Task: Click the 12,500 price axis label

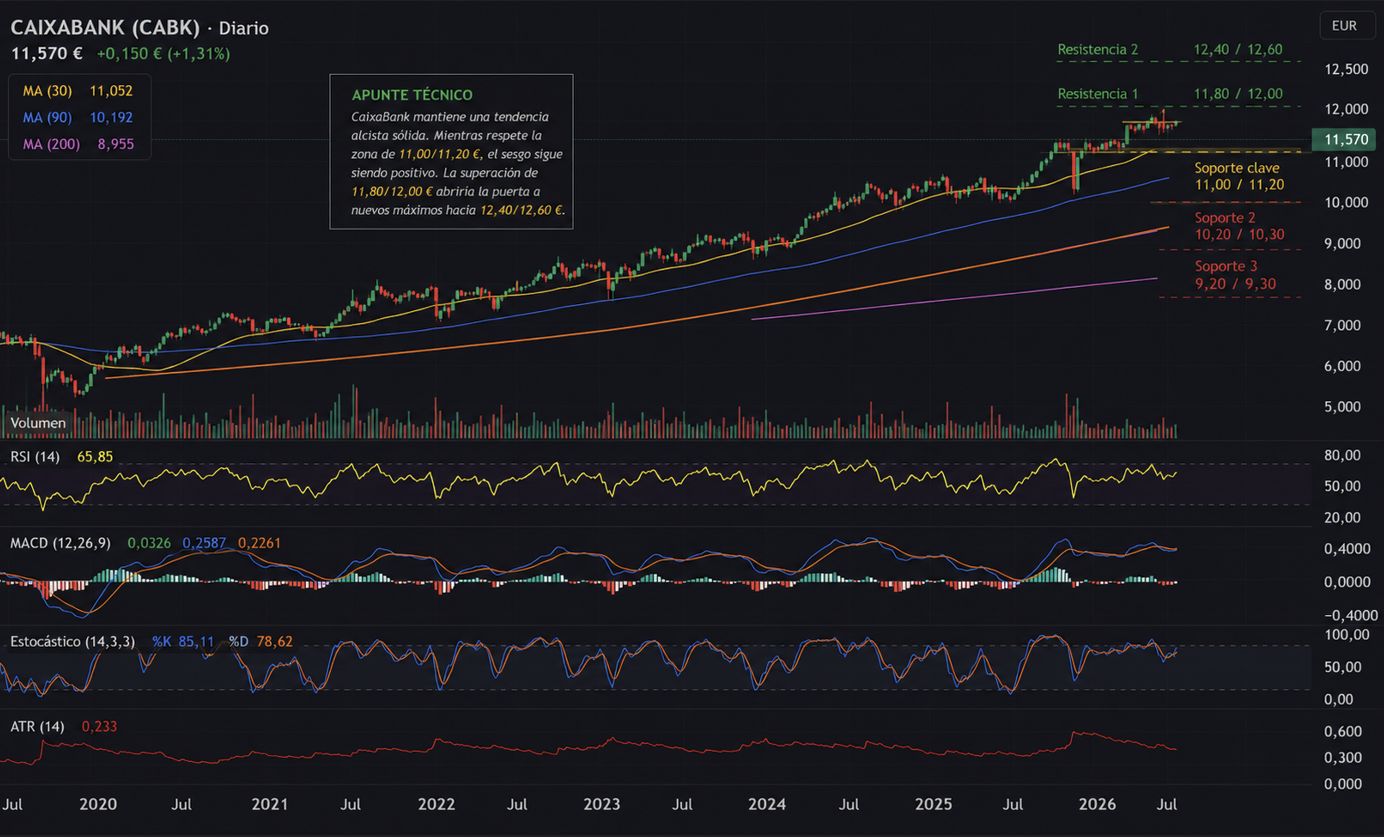Action: click(1346, 69)
